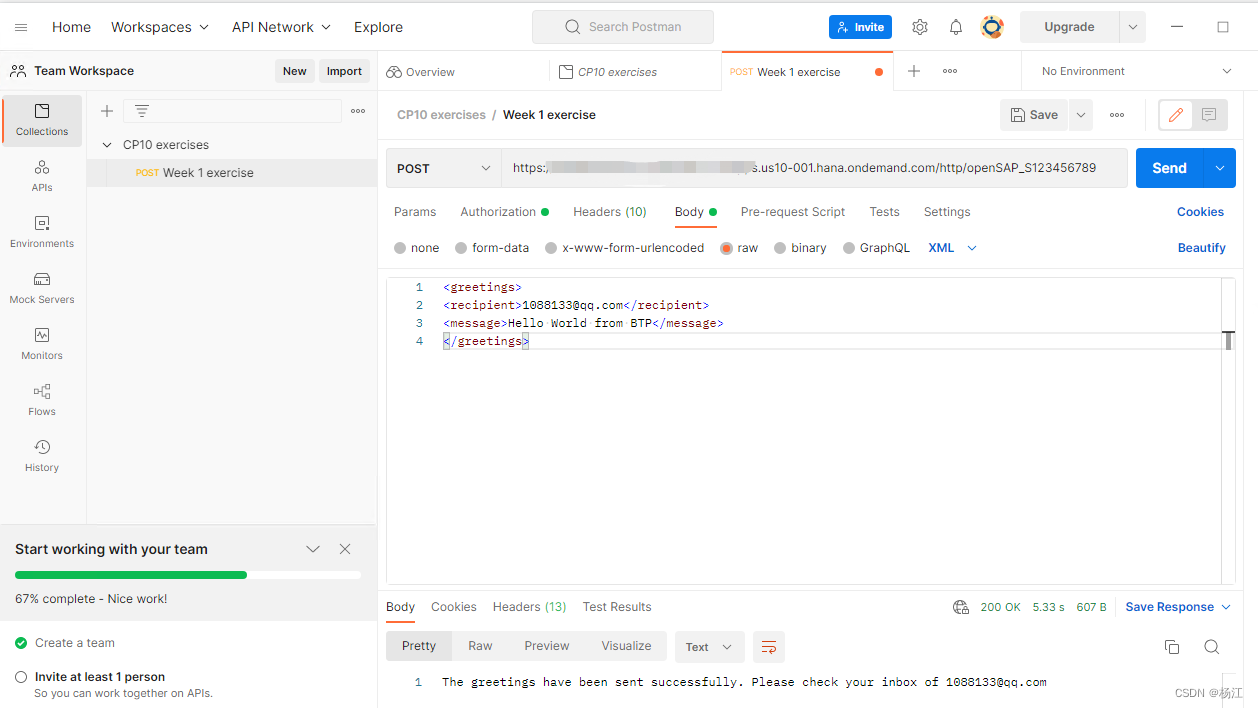Open collections panel more options ellipsis
The height and width of the screenshot is (708, 1258).
[358, 111]
